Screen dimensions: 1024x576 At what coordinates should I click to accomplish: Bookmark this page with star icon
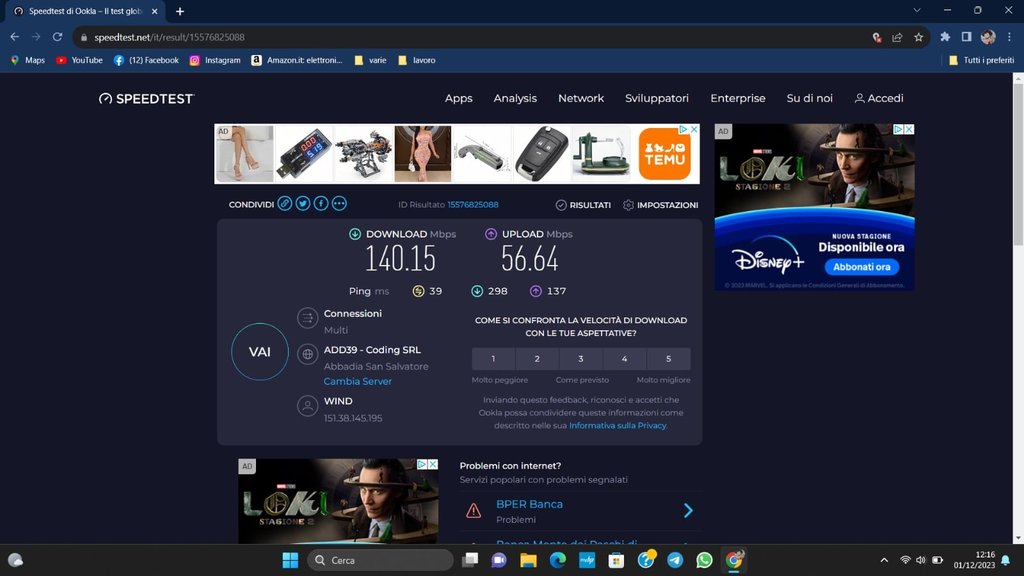coord(918,37)
